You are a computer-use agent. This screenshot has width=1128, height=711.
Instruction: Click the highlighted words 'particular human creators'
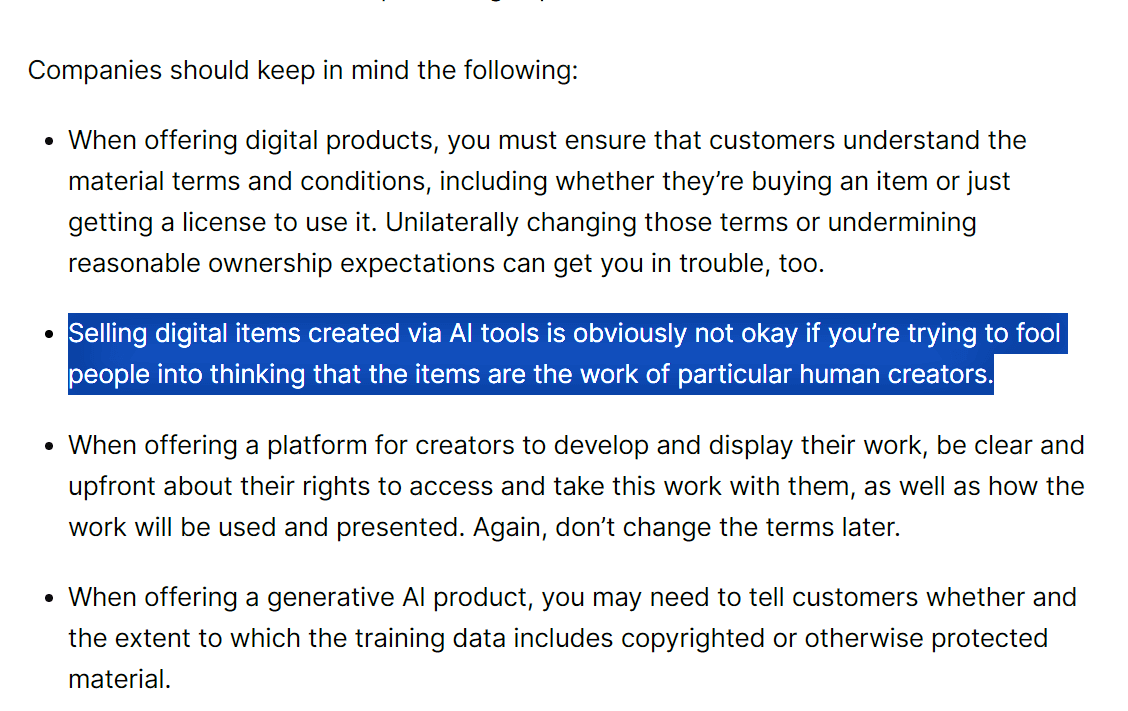[x=835, y=375]
